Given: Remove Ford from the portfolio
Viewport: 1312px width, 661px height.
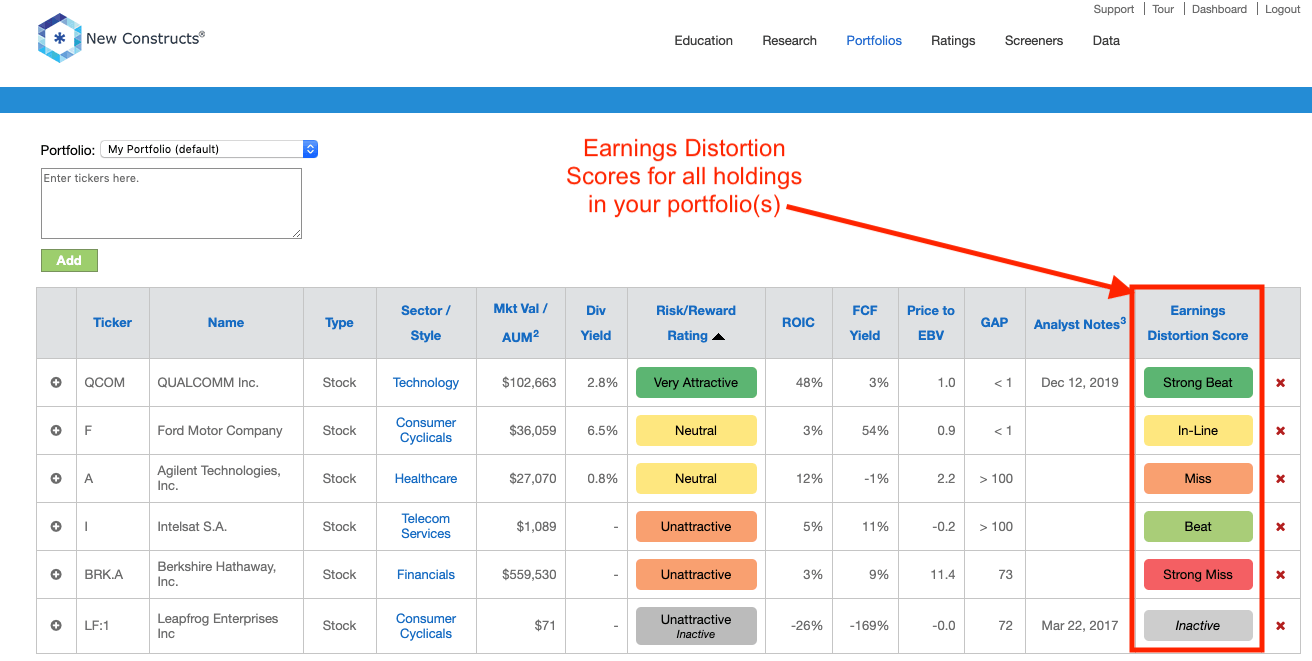Looking at the screenshot, I should 1281,431.
